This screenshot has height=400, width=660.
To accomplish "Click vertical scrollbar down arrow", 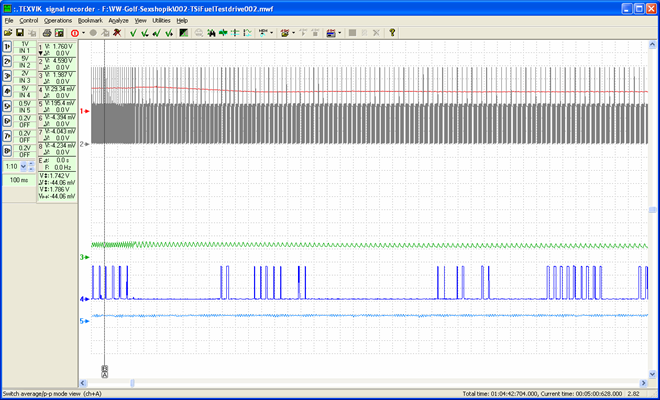I will (x=652, y=374).
